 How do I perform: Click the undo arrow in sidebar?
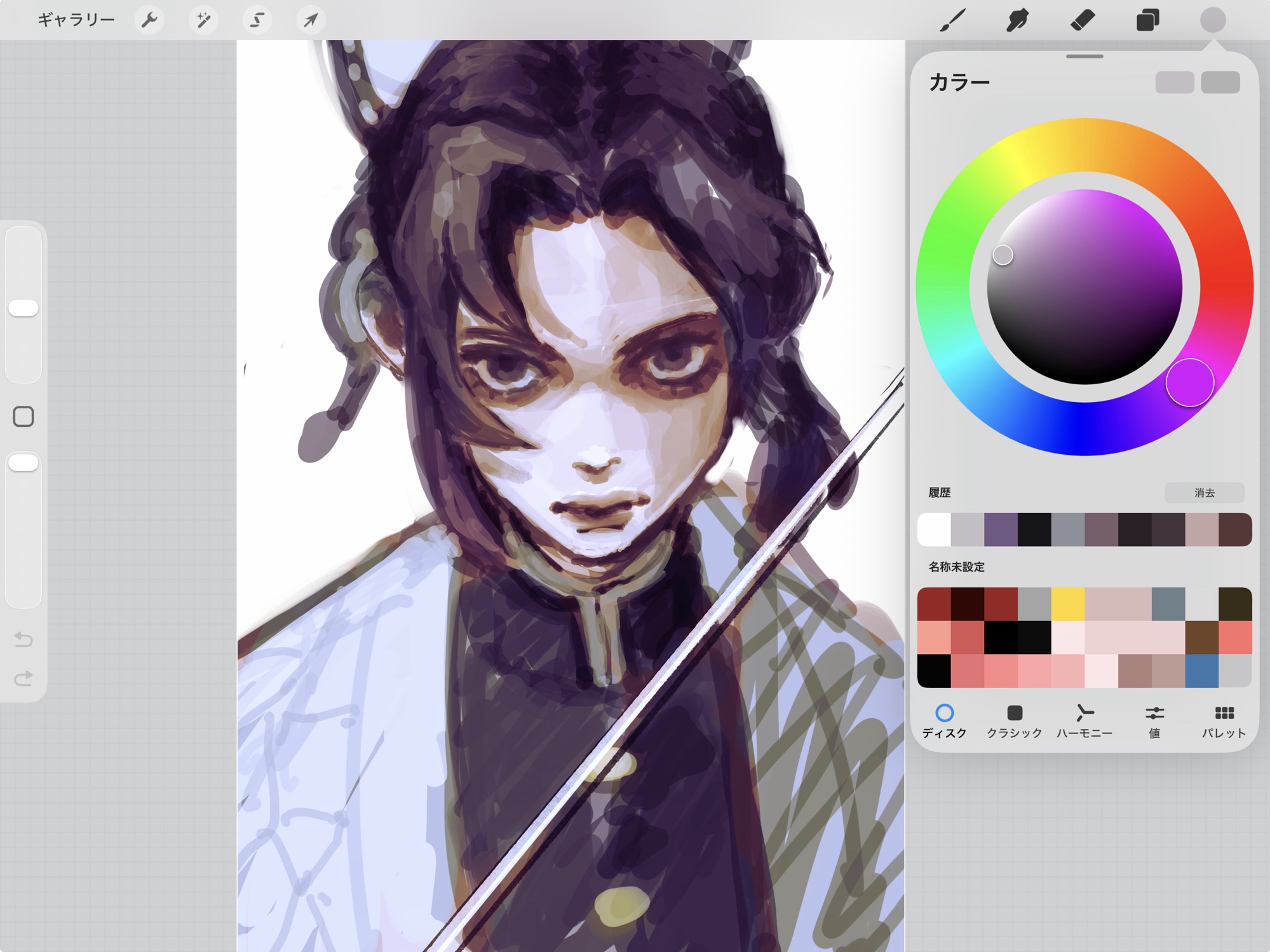24,639
